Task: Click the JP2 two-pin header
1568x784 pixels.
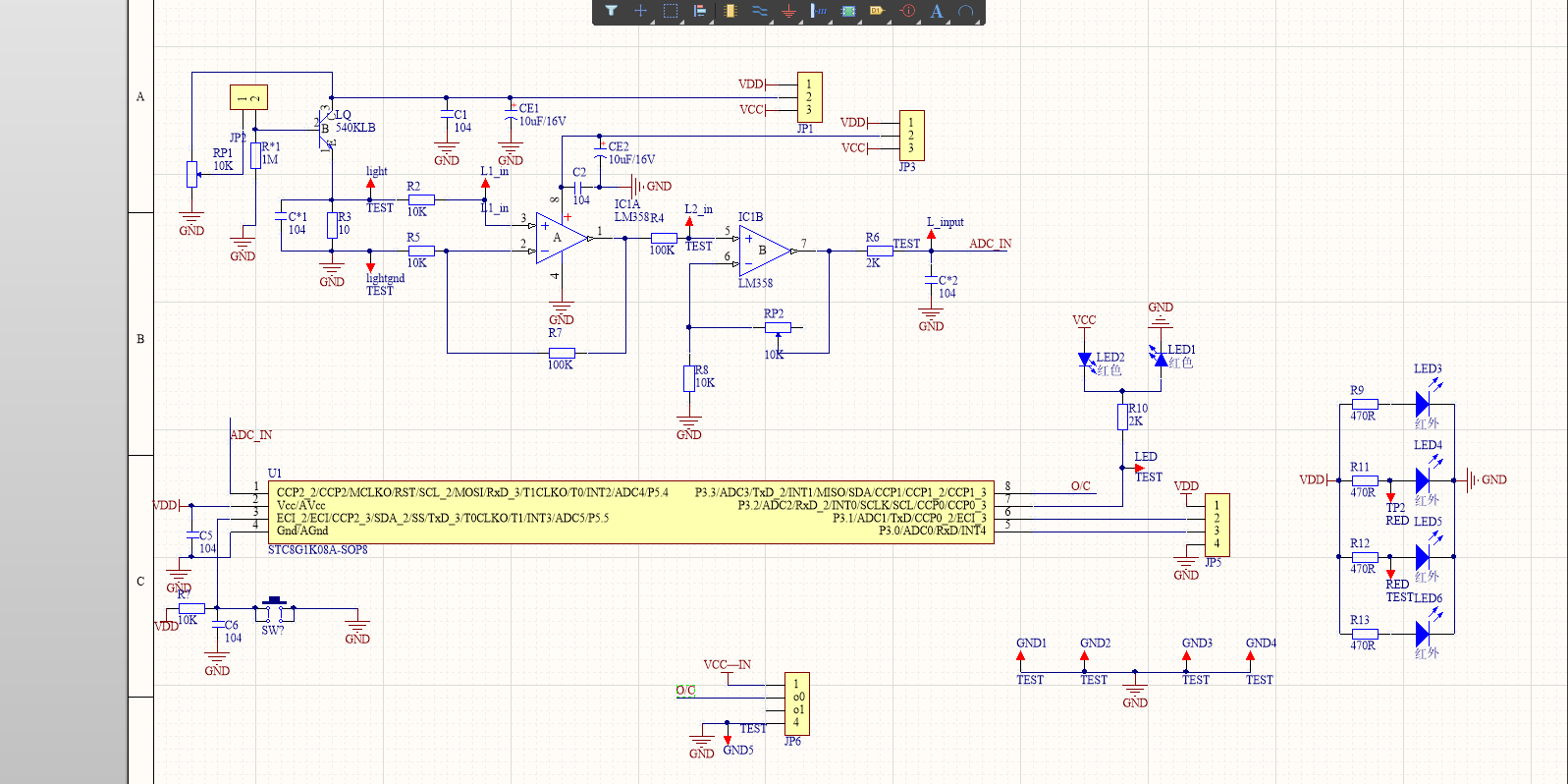Action: point(248,97)
